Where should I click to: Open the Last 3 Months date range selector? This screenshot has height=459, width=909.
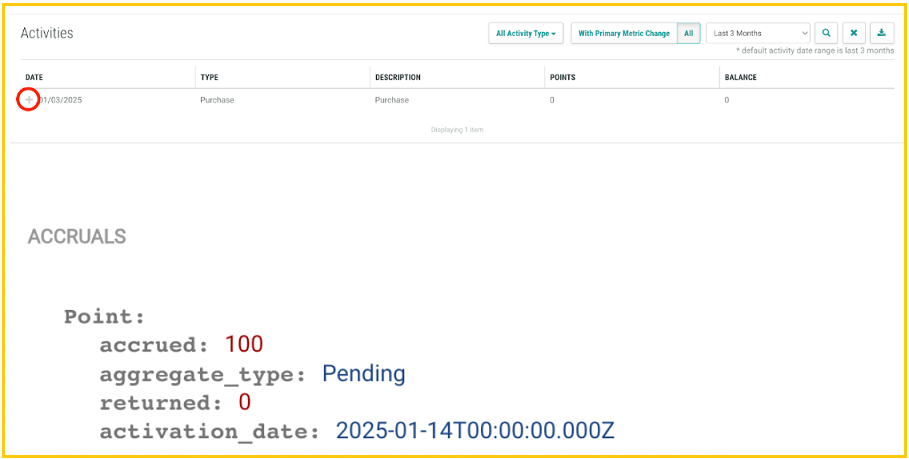pyautogui.click(x=757, y=33)
